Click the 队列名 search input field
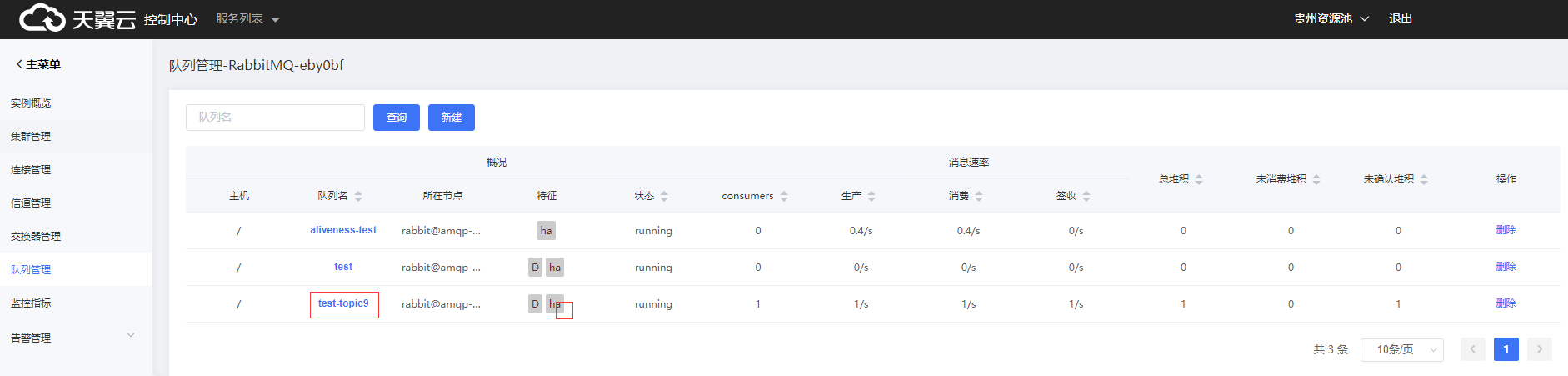This screenshot has width=1568, height=376. [x=275, y=118]
